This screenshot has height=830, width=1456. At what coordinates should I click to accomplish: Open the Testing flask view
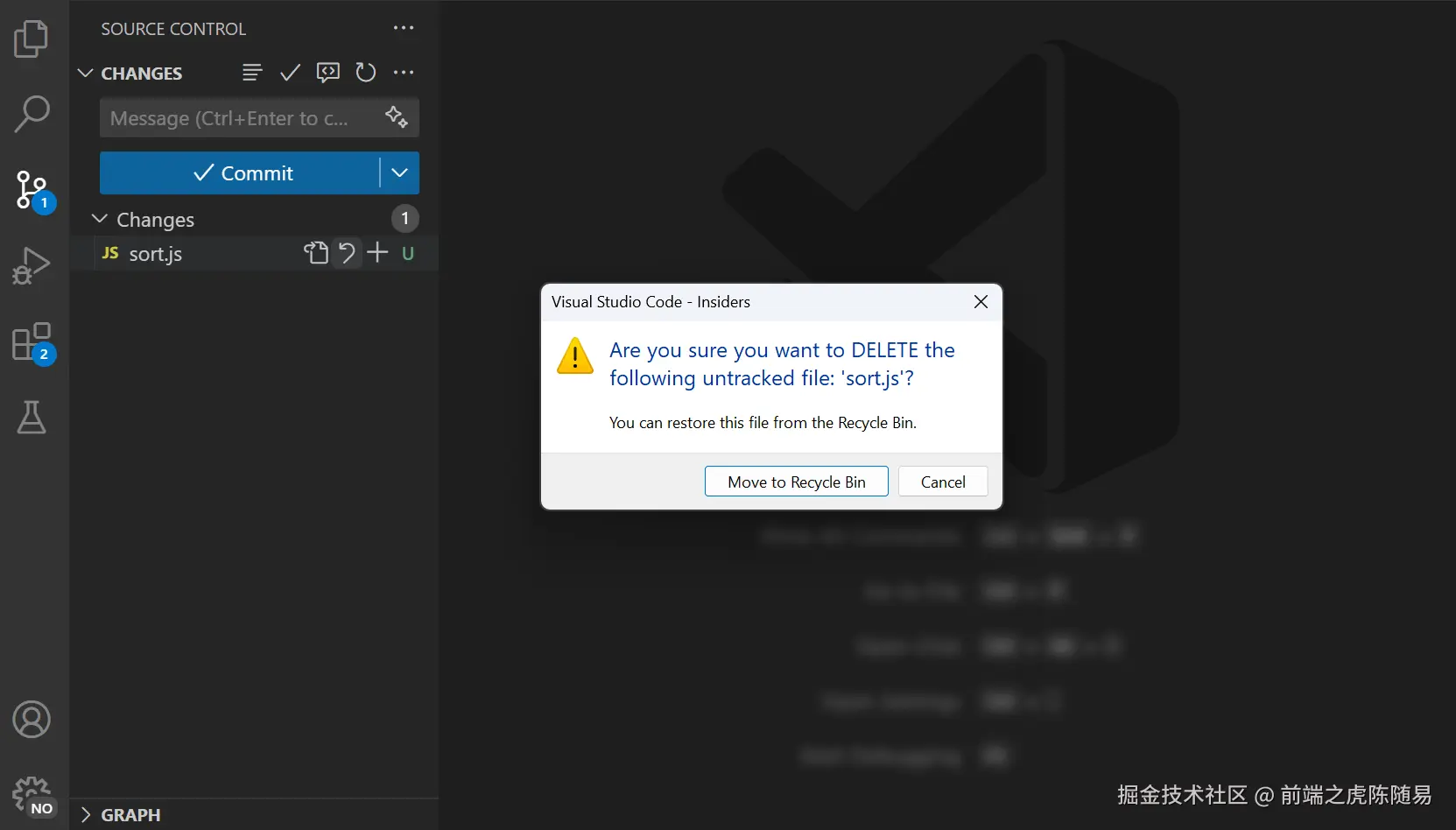click(32, 418)
